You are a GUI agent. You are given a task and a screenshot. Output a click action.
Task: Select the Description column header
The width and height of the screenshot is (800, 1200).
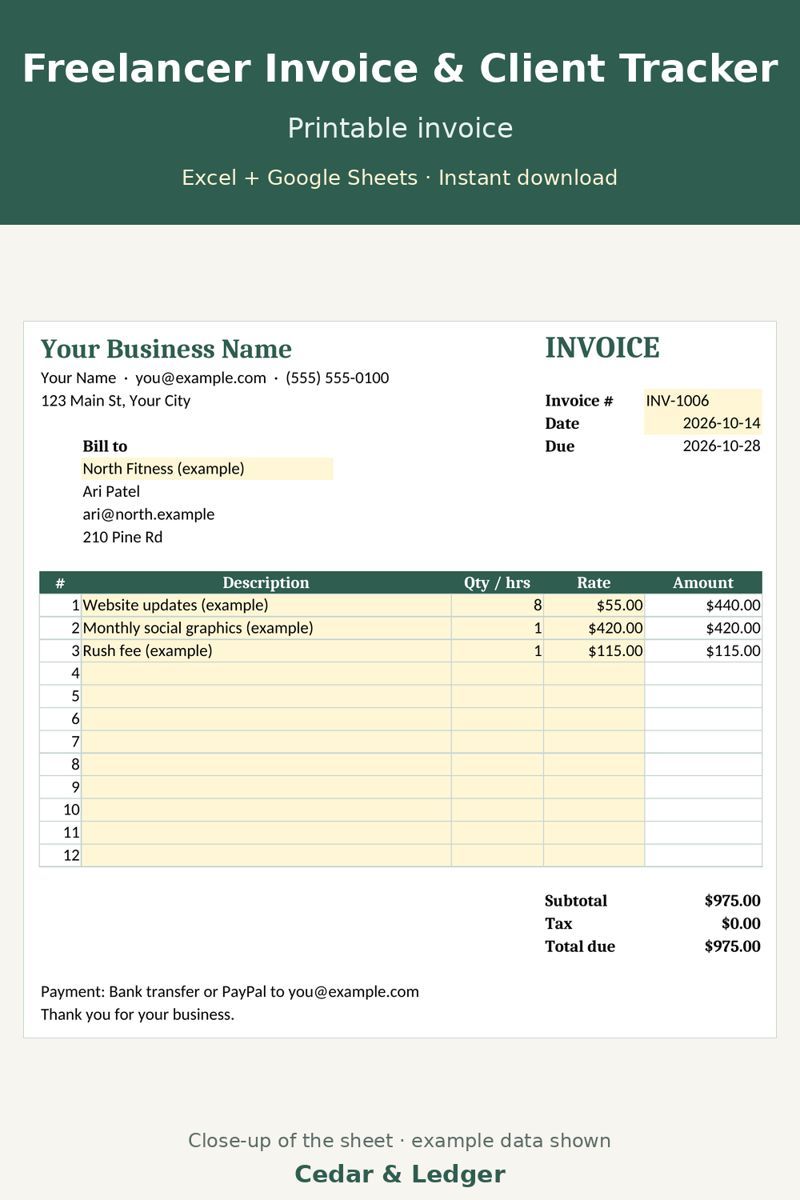pos(266,582)
